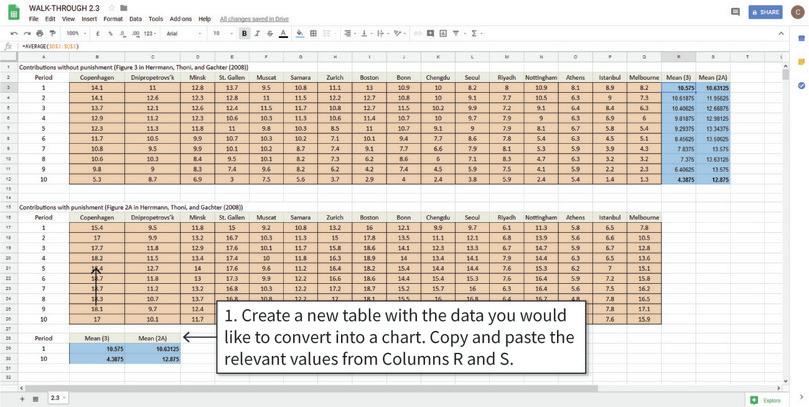The height and width of the screenshot is (407, 809).
Task: Open the borders tool
Action: coord(313,34)
